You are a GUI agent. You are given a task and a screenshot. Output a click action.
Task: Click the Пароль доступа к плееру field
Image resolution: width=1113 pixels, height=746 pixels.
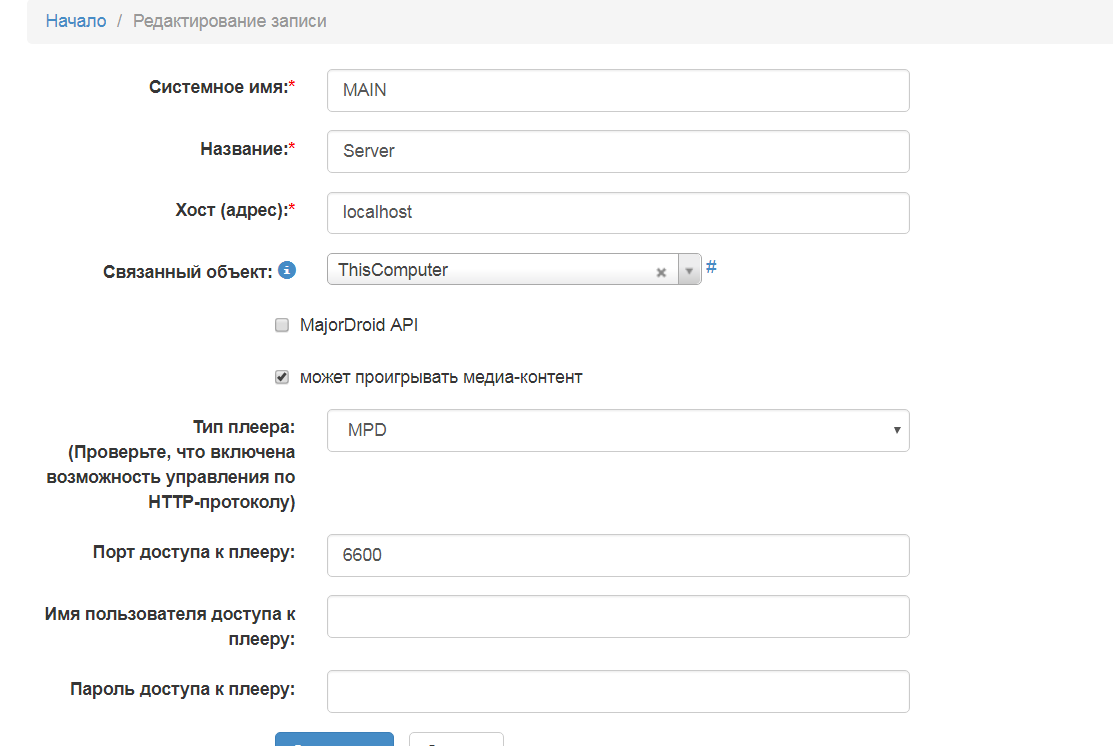coord(617,691)
